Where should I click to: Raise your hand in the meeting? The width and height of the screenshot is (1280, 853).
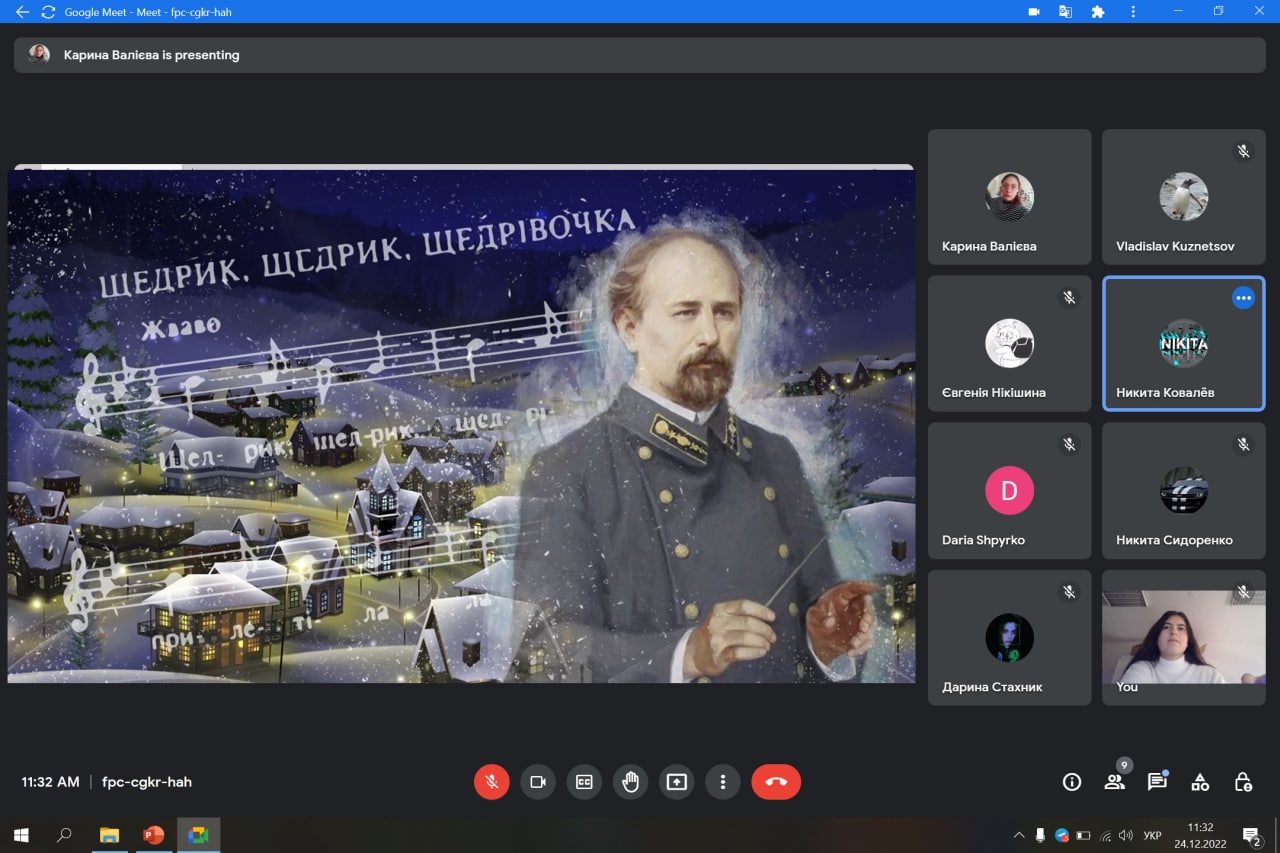pos(630,782)
